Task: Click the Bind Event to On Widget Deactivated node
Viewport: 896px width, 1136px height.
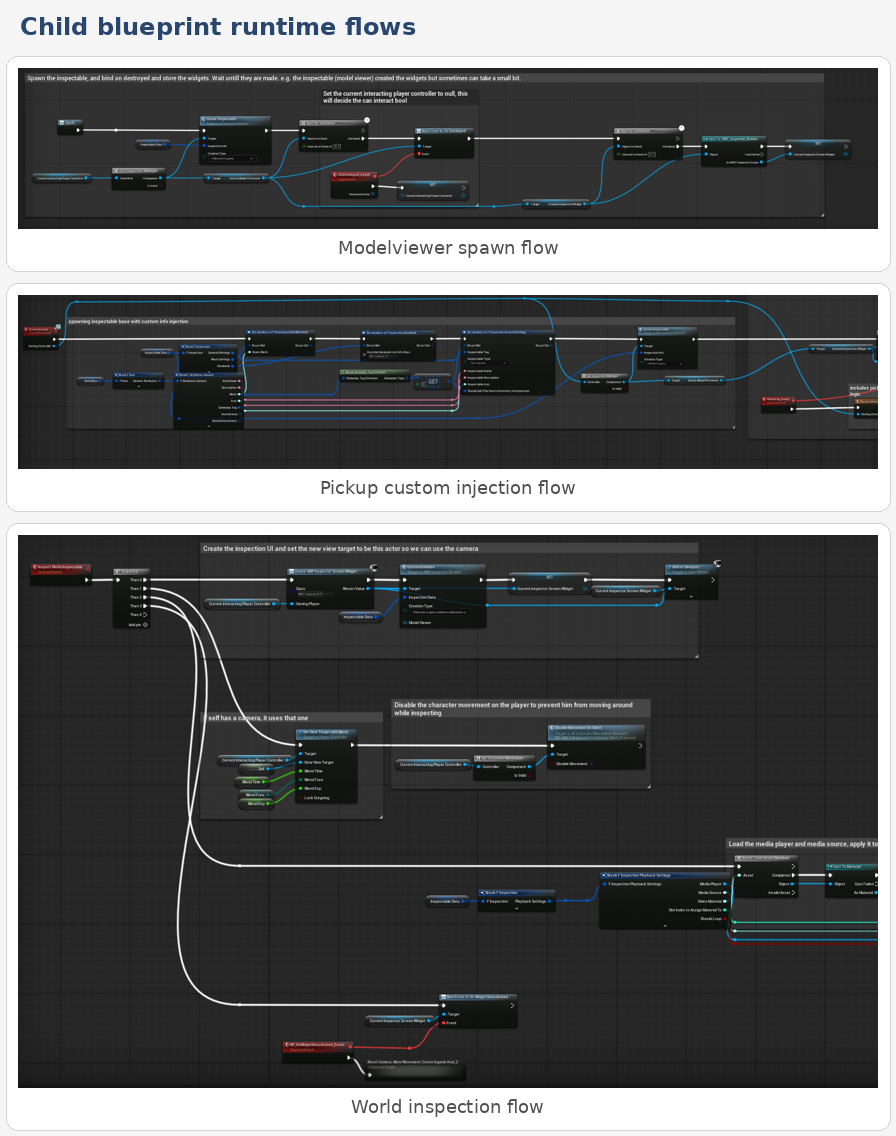Action: pyautogui.click(x=477, y=996)
